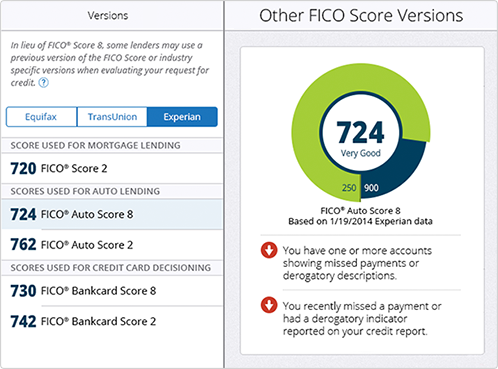Select the 724 FICO Auto Score 8 row
Viewport: 498px width, 369px height.
click(x=112, y=214)
